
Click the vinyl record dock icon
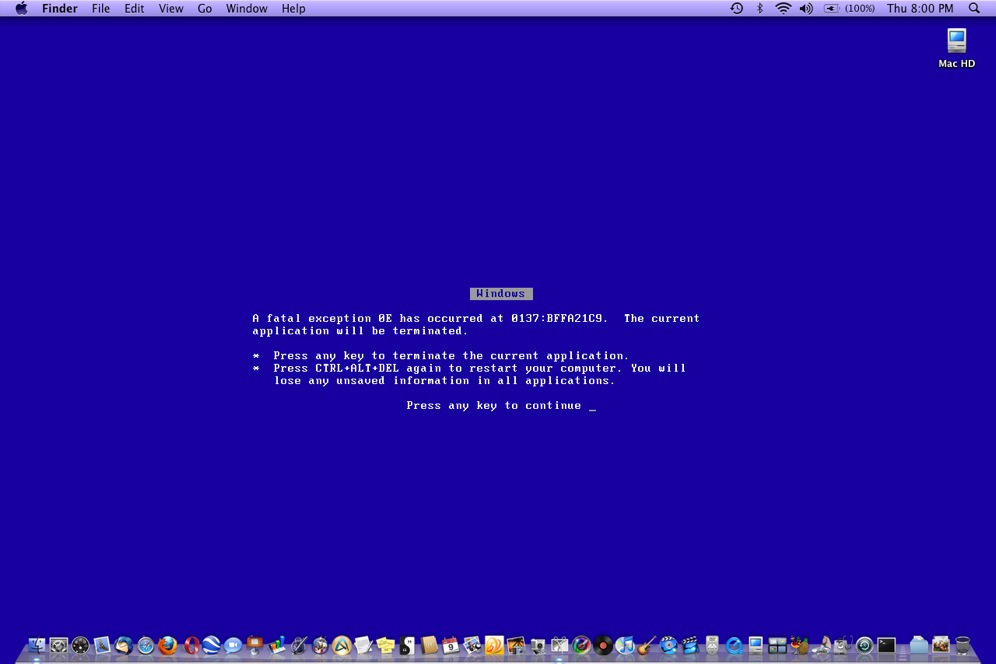tap(603, 646)
